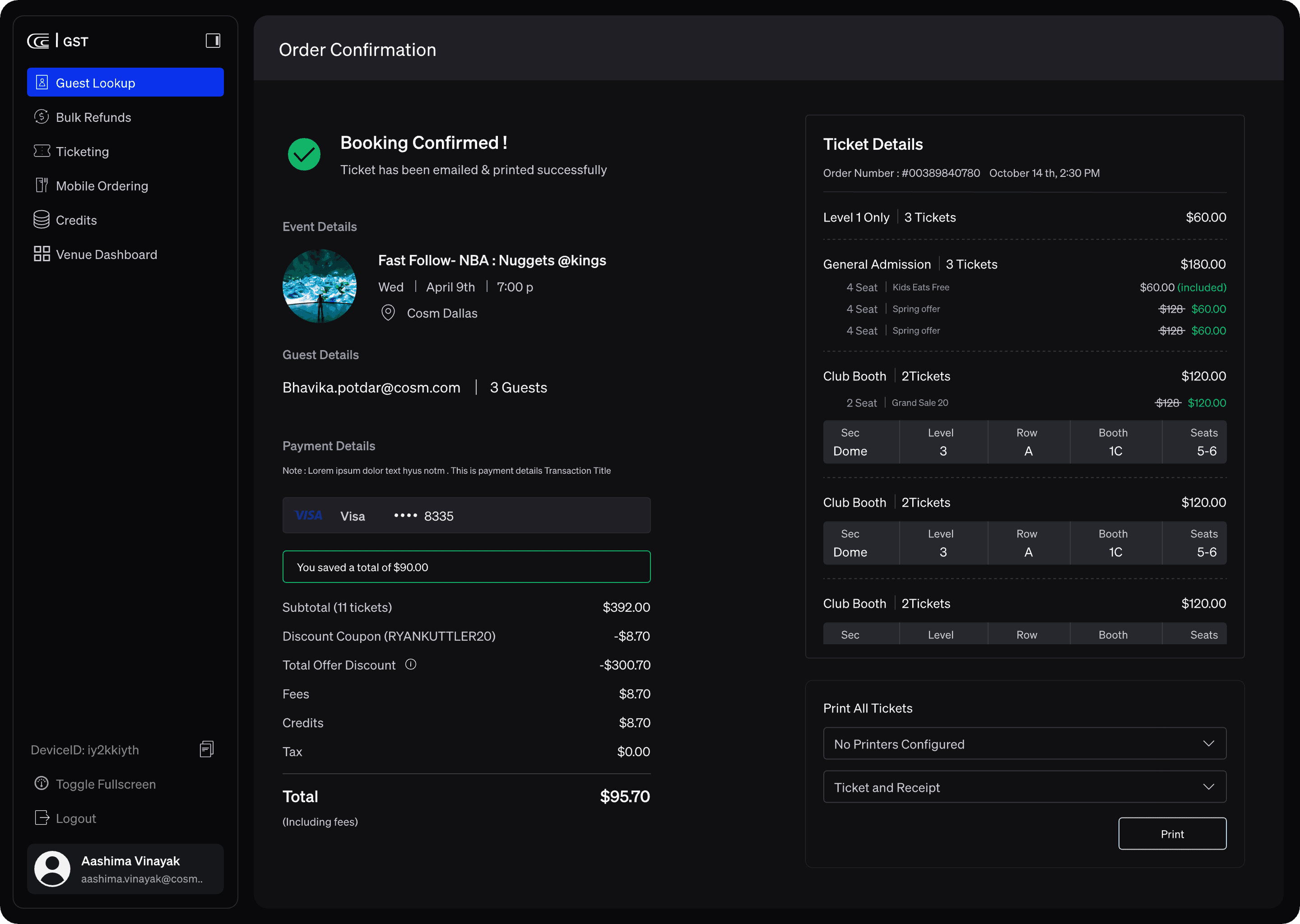Click the Subtotal (11 tickets) amount $392.00
Screen dimensions: 1300x924
click(626, 607)
